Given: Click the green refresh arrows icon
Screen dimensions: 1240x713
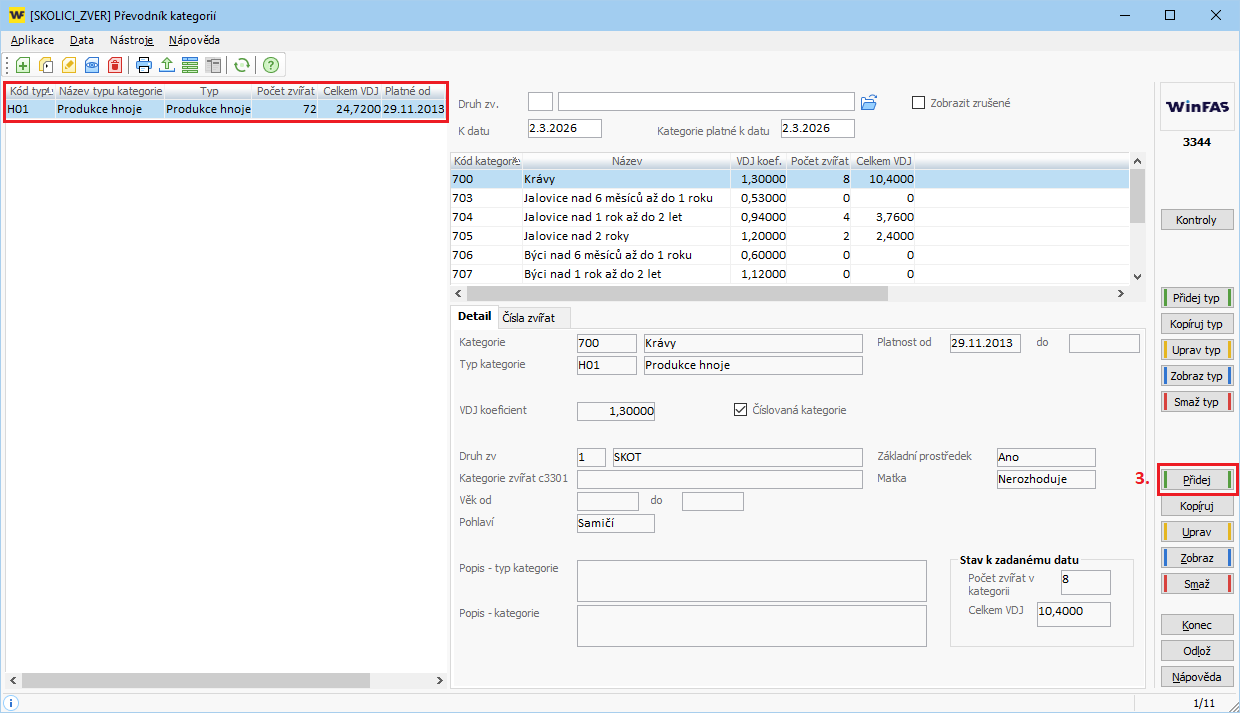Looking at the screenshot, I should pyautogui.click(x=241, y=65).
